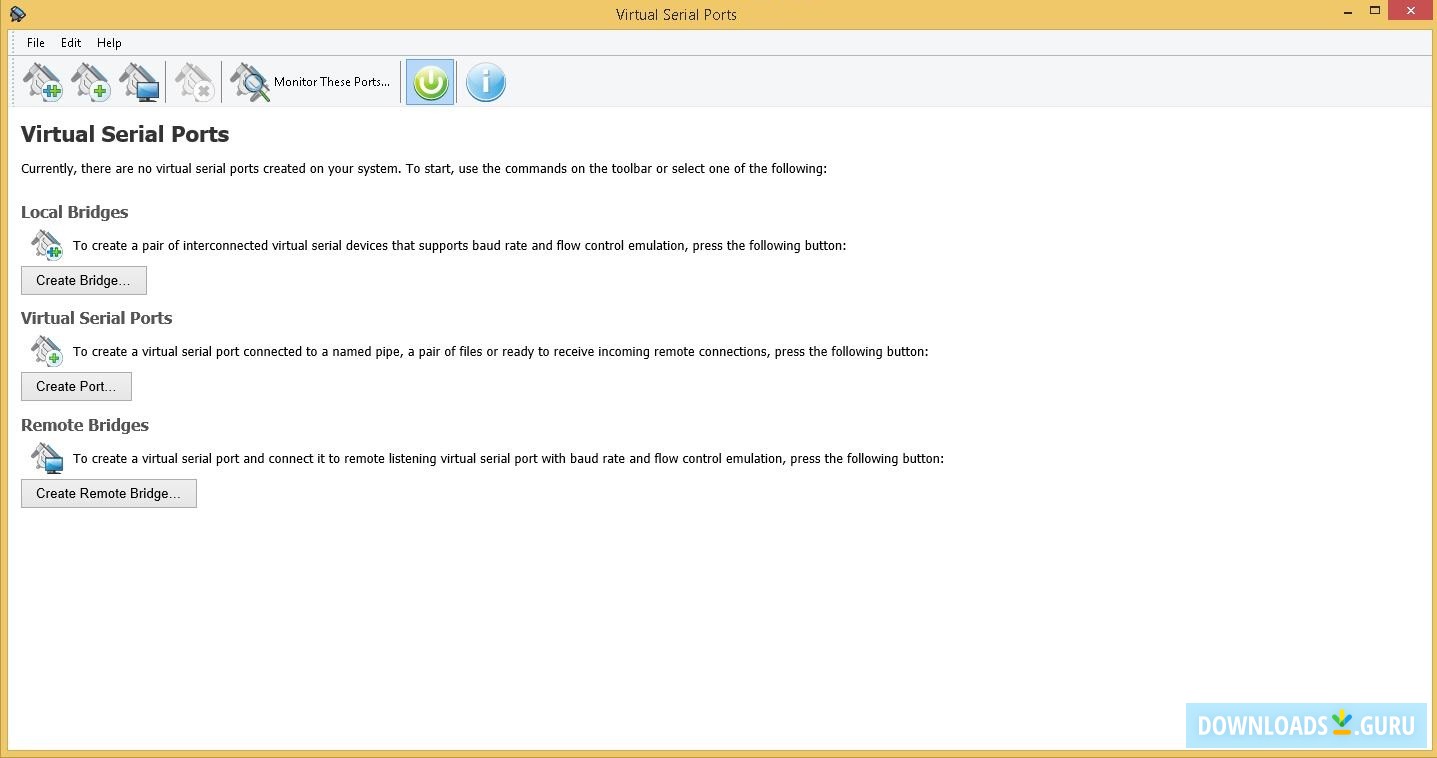Image resolution: width=1437 pixels, height=758 pixels.
Task: Click the icon beside the Remote Bridges description
Action: click(x=47, y=458)
